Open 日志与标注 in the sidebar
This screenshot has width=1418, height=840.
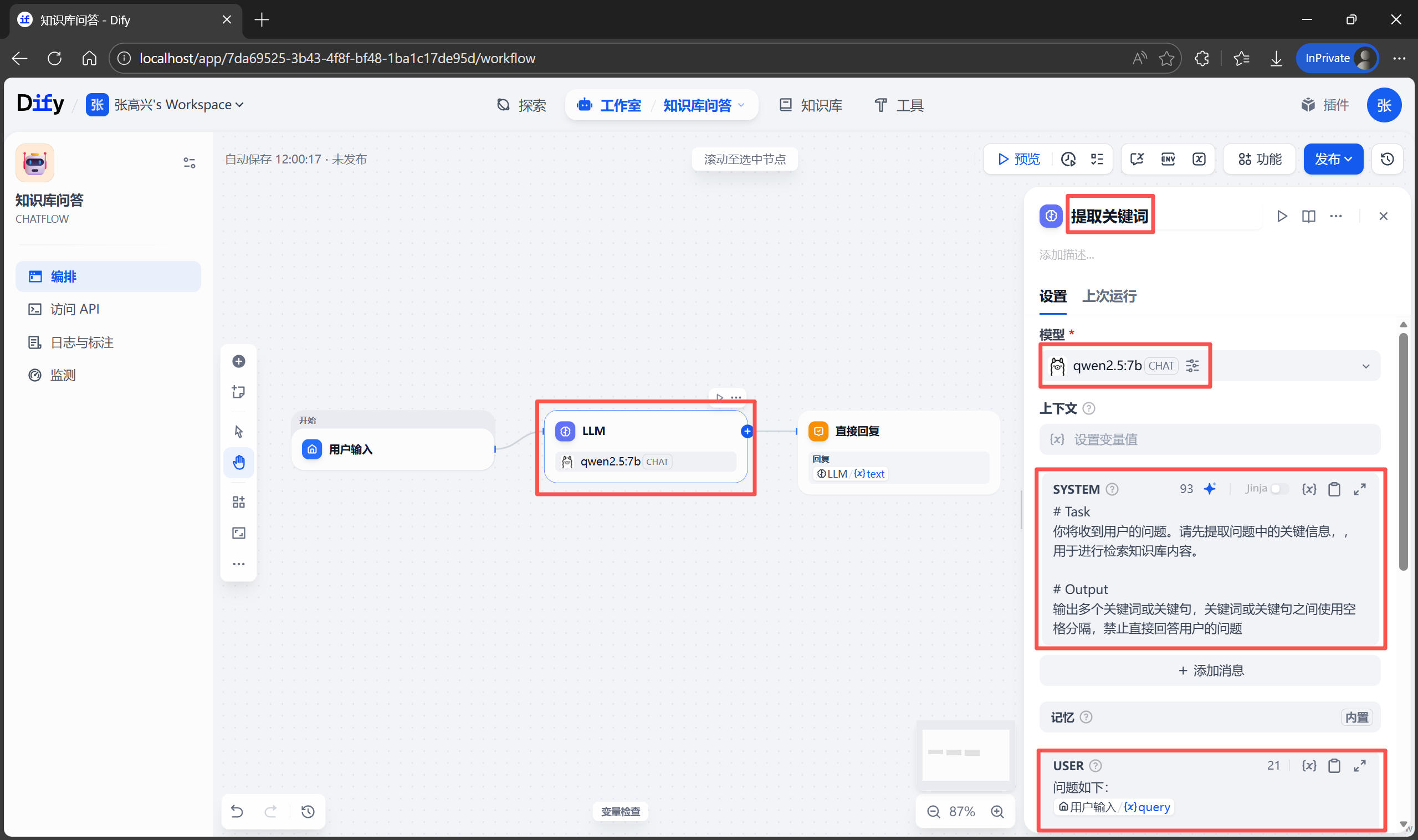pyautogui.click(x=82, y=342)
